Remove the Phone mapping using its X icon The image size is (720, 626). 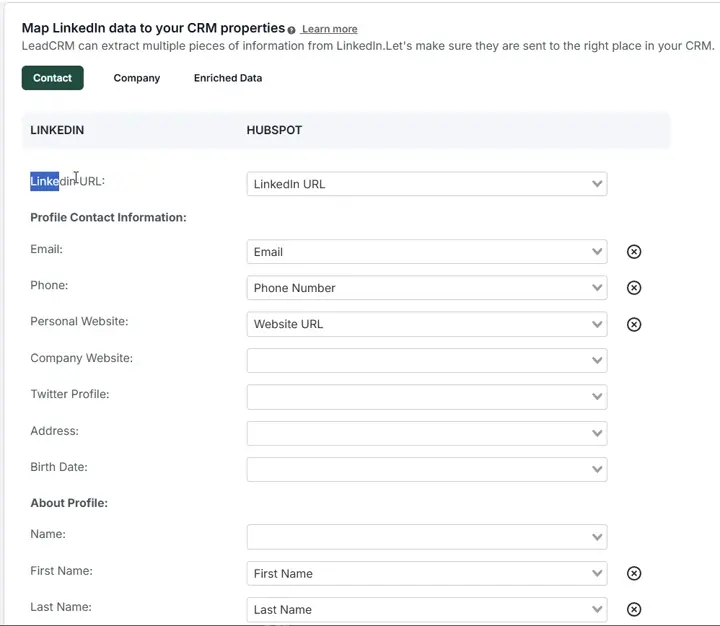(634, 288)
